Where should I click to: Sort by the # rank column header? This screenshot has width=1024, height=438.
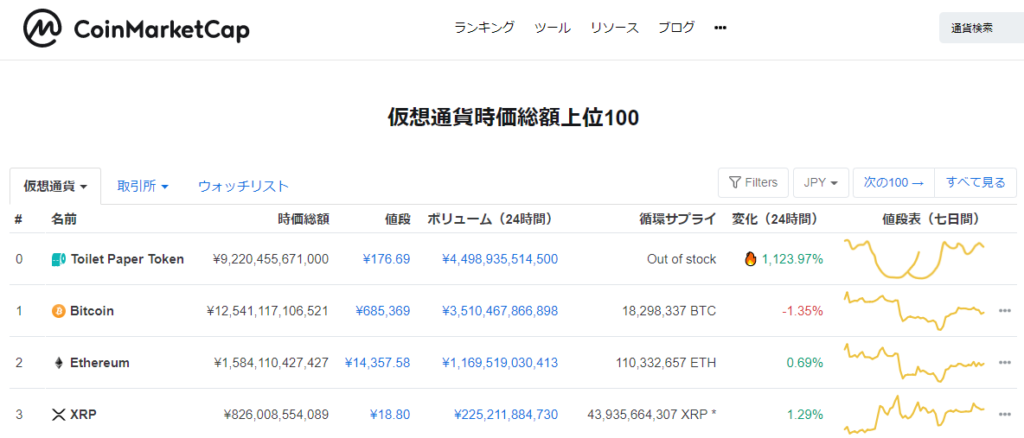[19, 219]
